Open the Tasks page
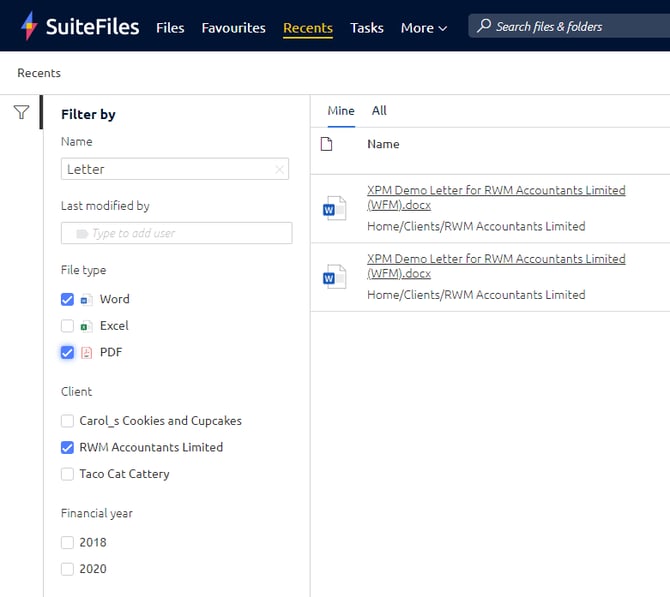670x597 pixels. point(367,28)
